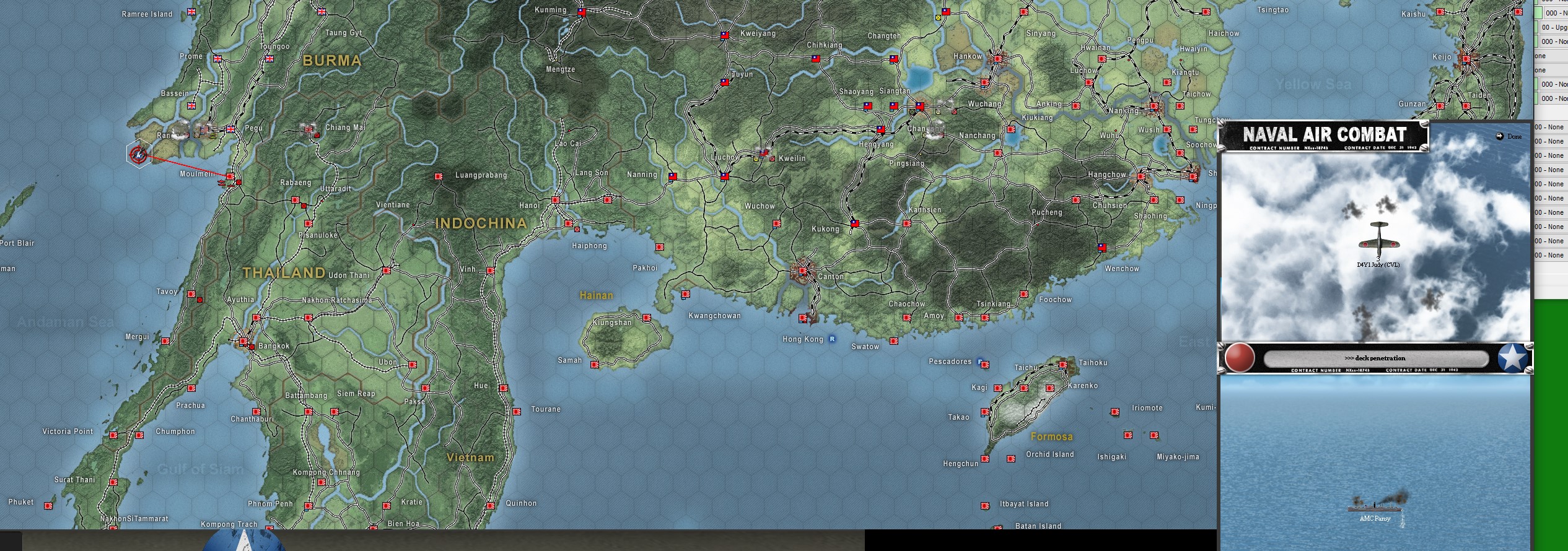Select the Japanese base at Hong Kong

click(804, 318)
